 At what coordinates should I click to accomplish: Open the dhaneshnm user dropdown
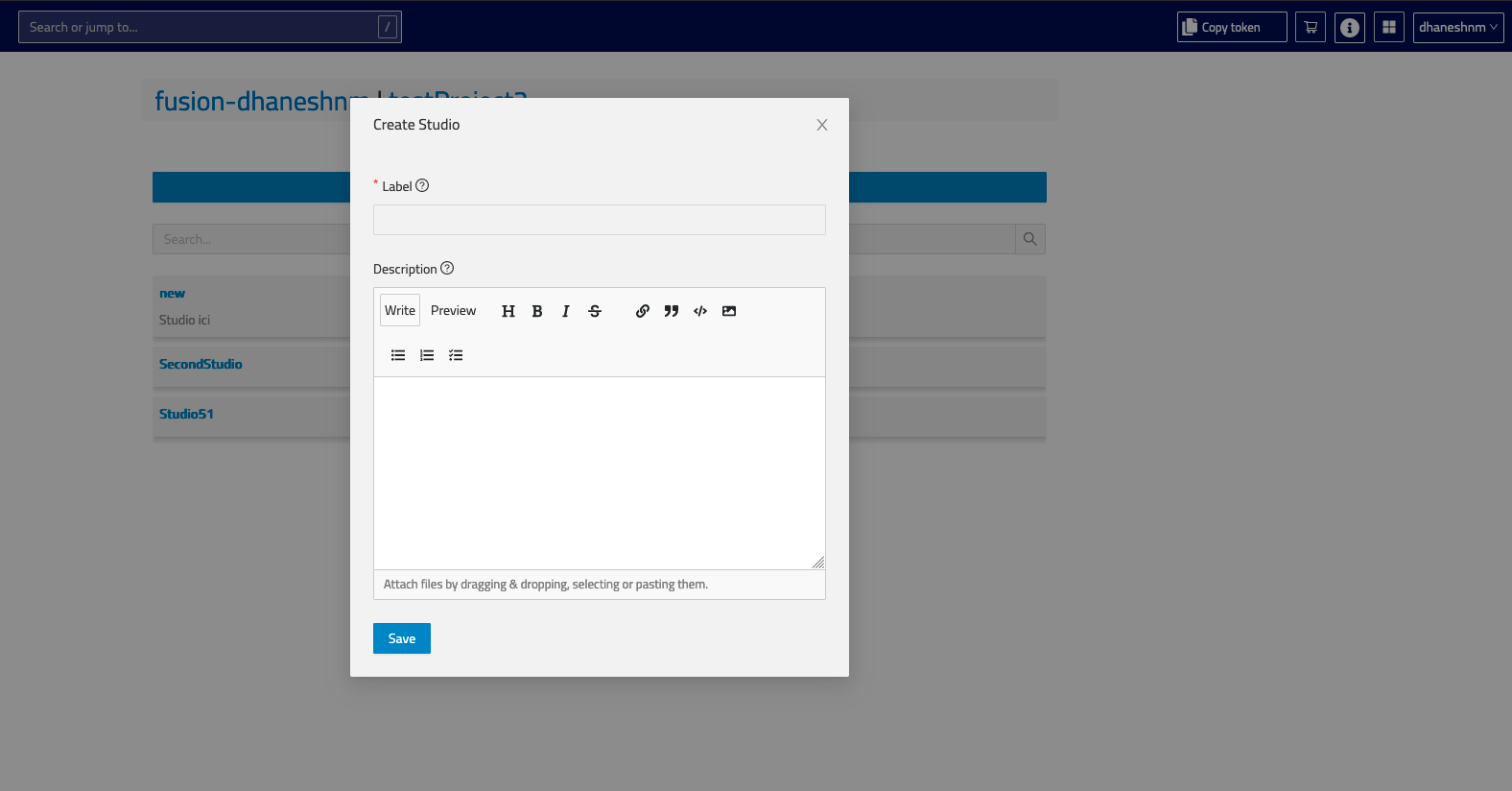click(1458, 27)
